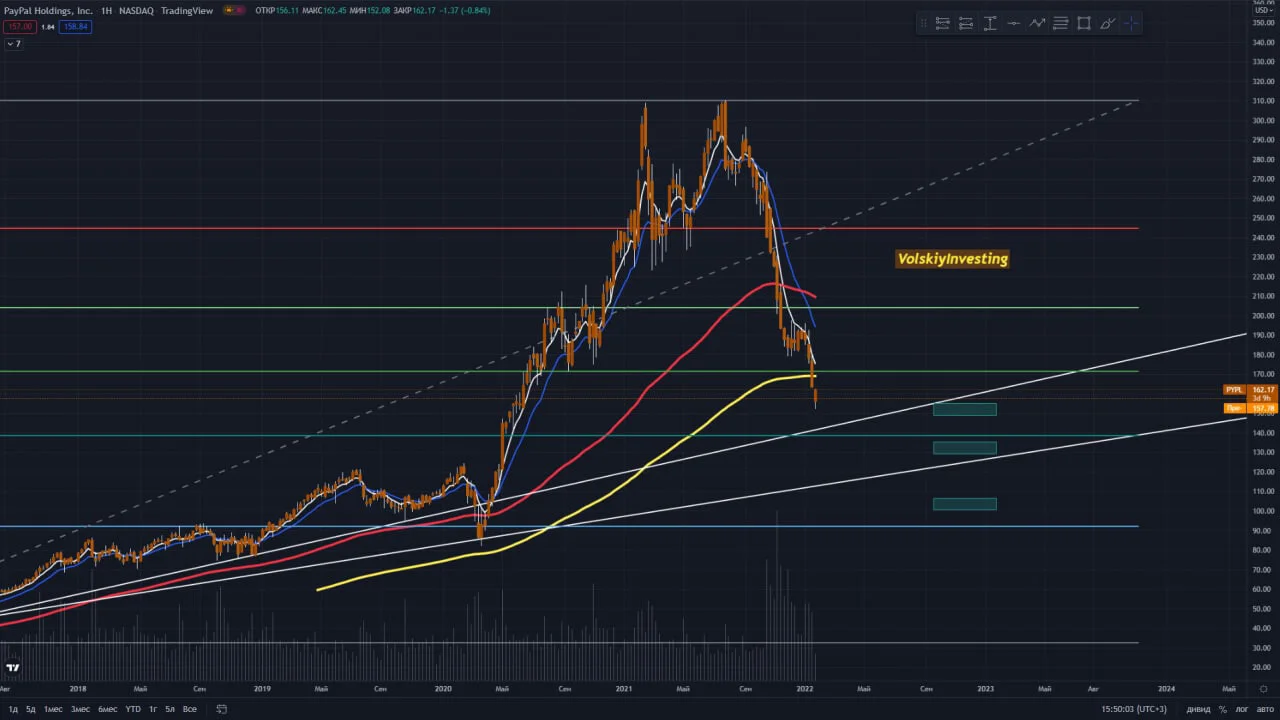
Task: Enable logarithmic scale via лог
Action: (1240, 709)
